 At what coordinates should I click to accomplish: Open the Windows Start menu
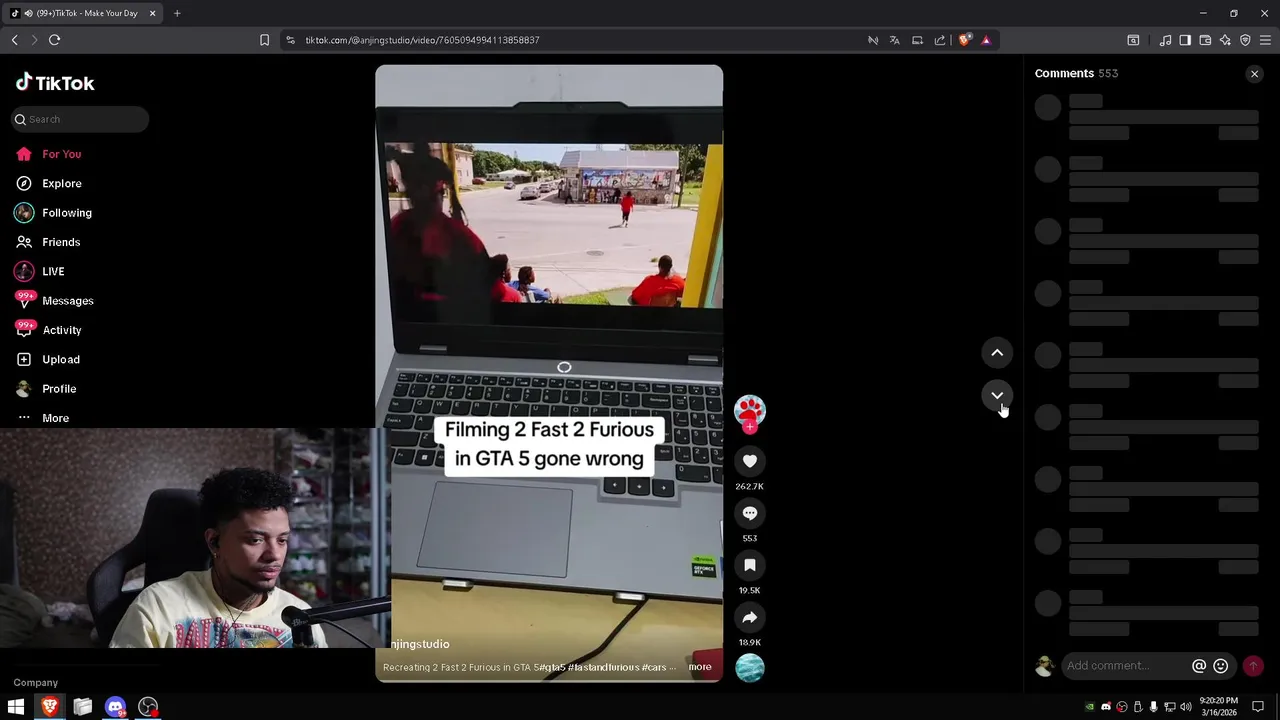[x=16, y=707]
